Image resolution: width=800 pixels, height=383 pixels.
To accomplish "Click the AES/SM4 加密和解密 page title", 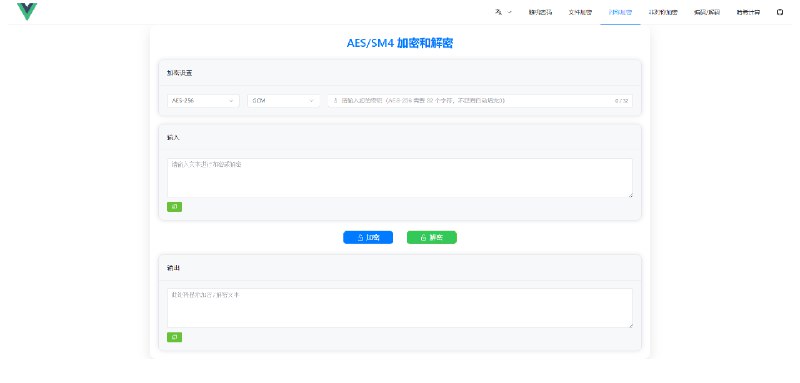I will point(400,43).
